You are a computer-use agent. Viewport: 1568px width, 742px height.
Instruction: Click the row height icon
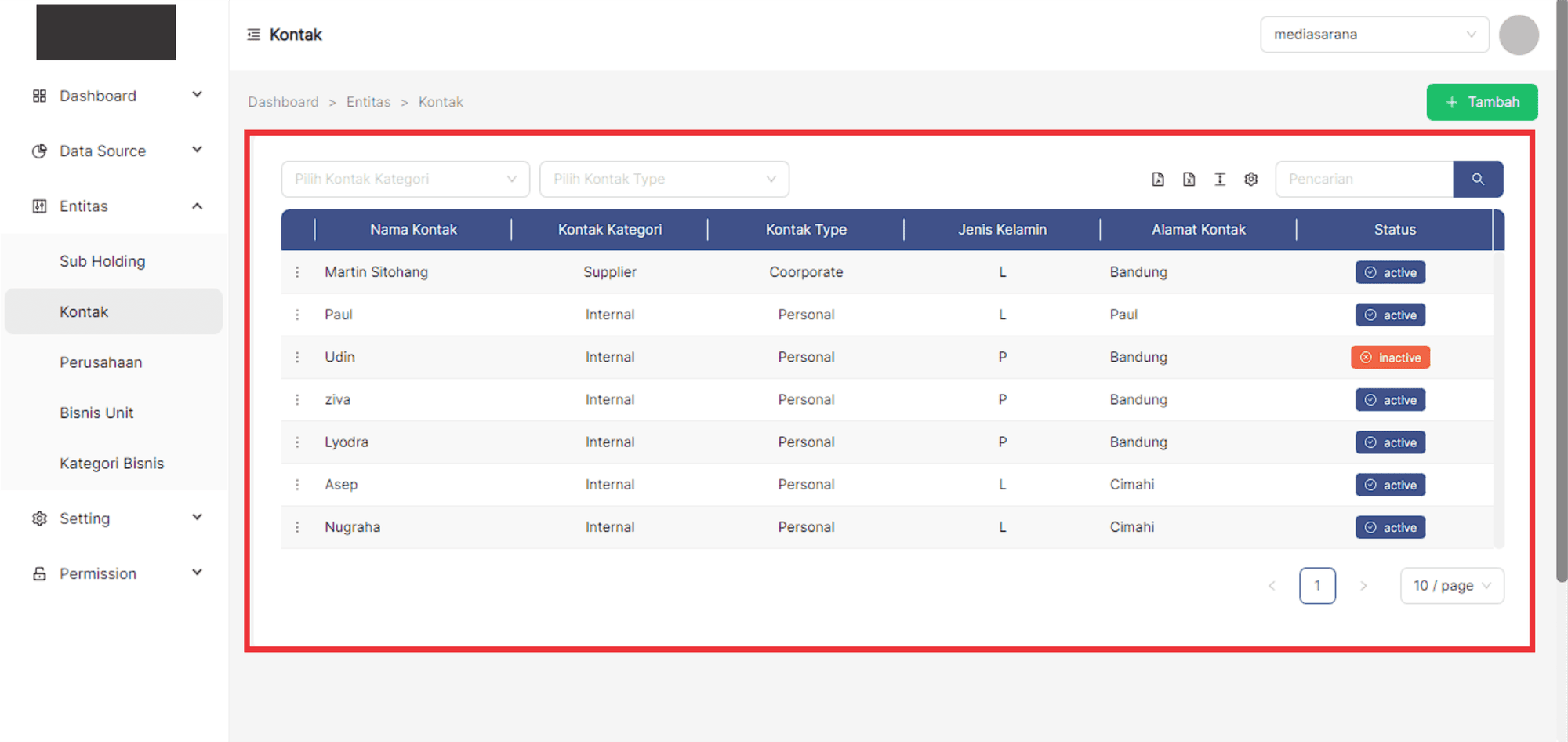tap(1220, 180)
